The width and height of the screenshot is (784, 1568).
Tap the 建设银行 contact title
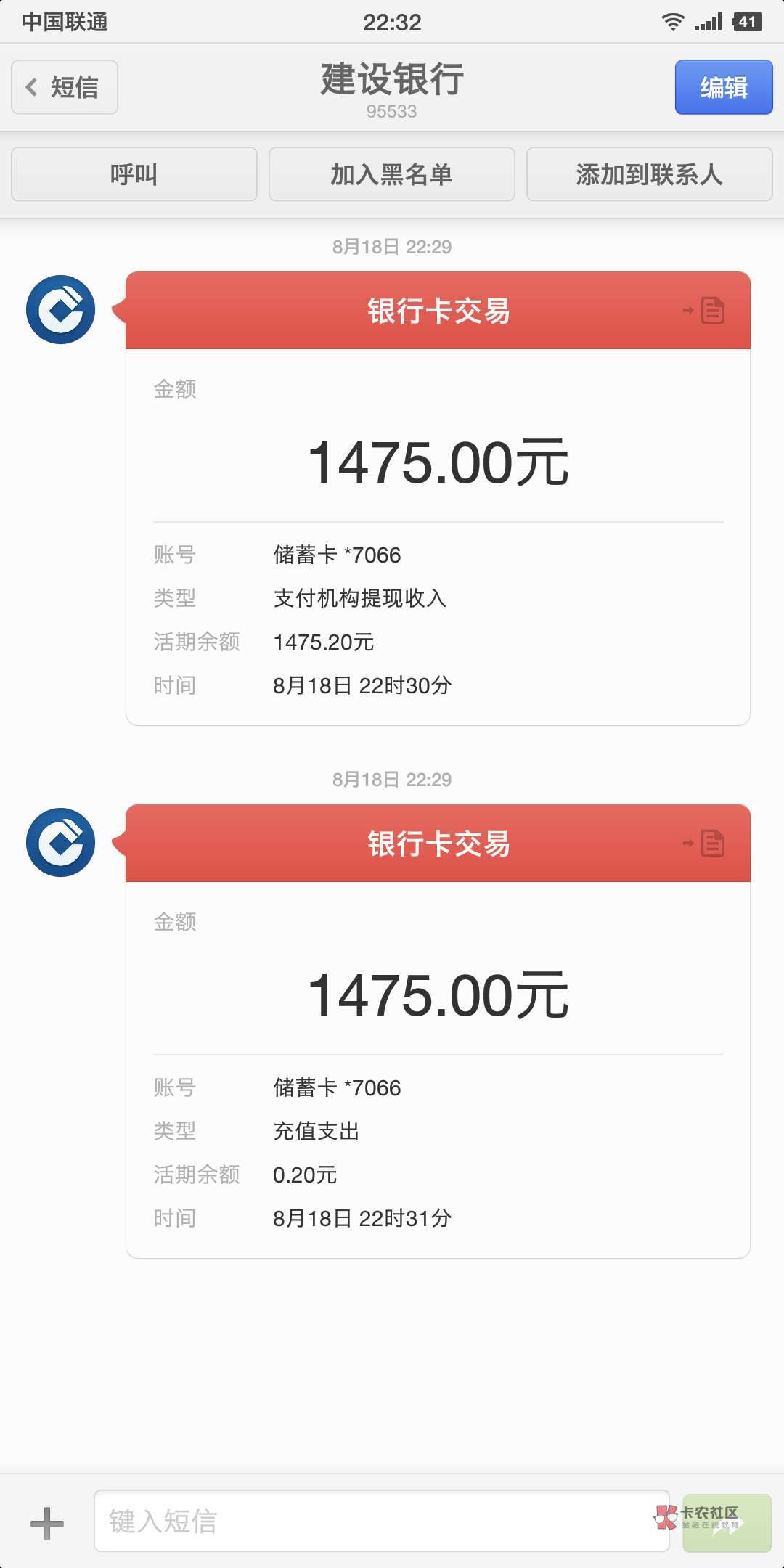(392, 78)
